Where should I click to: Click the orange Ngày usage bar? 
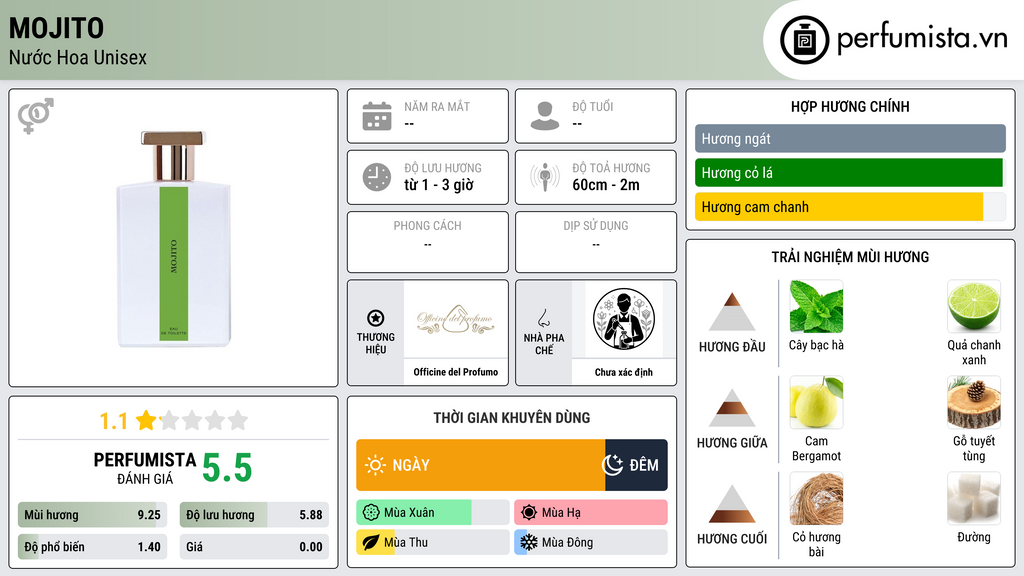(481, 465)
